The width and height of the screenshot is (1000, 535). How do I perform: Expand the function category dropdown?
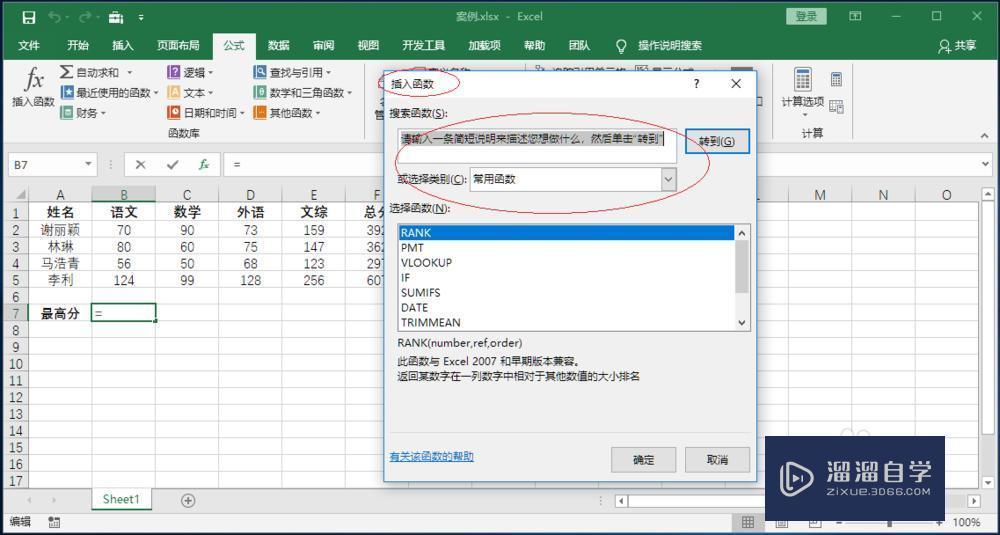tap(668, 180)
